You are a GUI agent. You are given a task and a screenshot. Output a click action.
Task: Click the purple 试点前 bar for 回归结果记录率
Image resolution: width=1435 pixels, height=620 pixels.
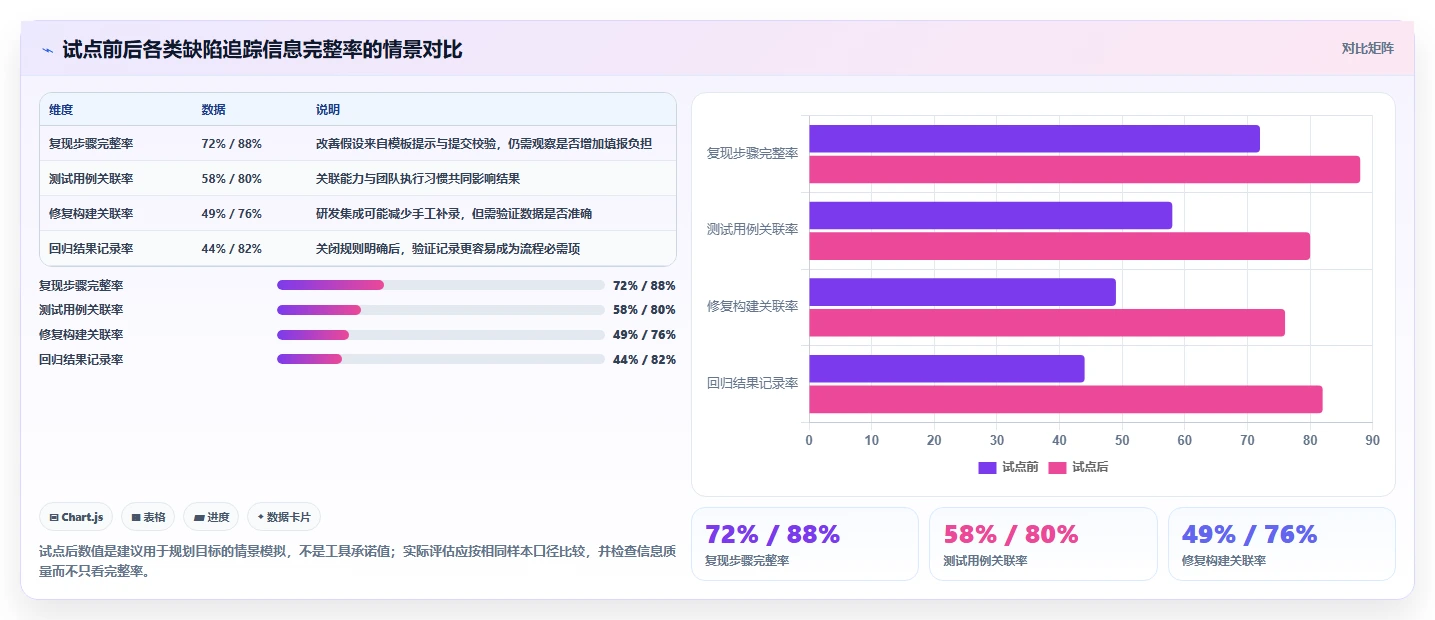coord(946,369)
